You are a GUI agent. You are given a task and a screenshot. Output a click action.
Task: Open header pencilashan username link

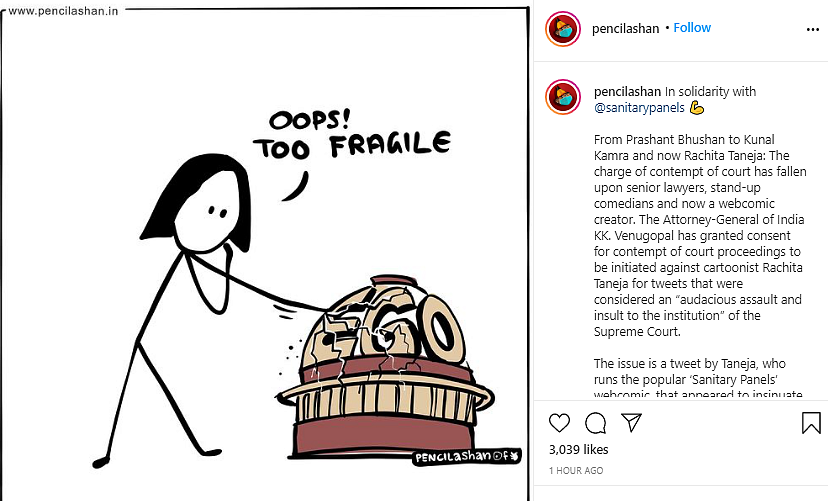pos(625,29)
